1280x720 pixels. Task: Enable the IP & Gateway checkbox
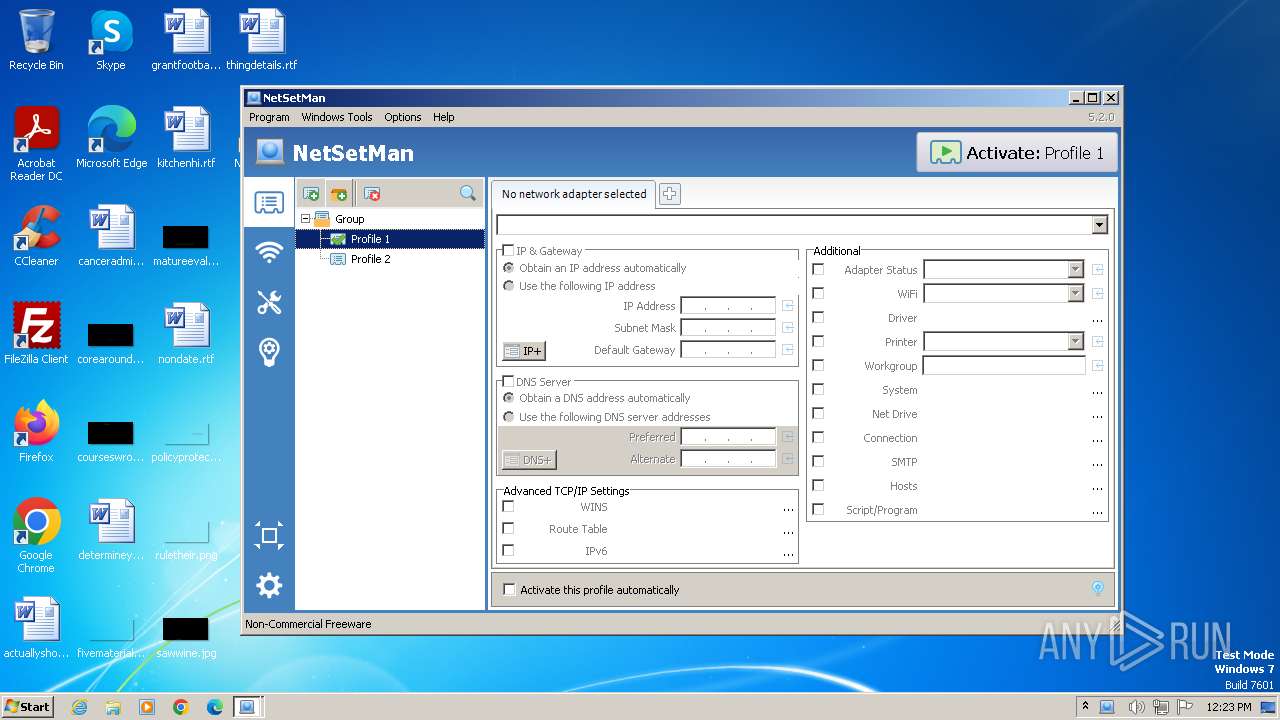pyautogui.click(x=508, y=251)
